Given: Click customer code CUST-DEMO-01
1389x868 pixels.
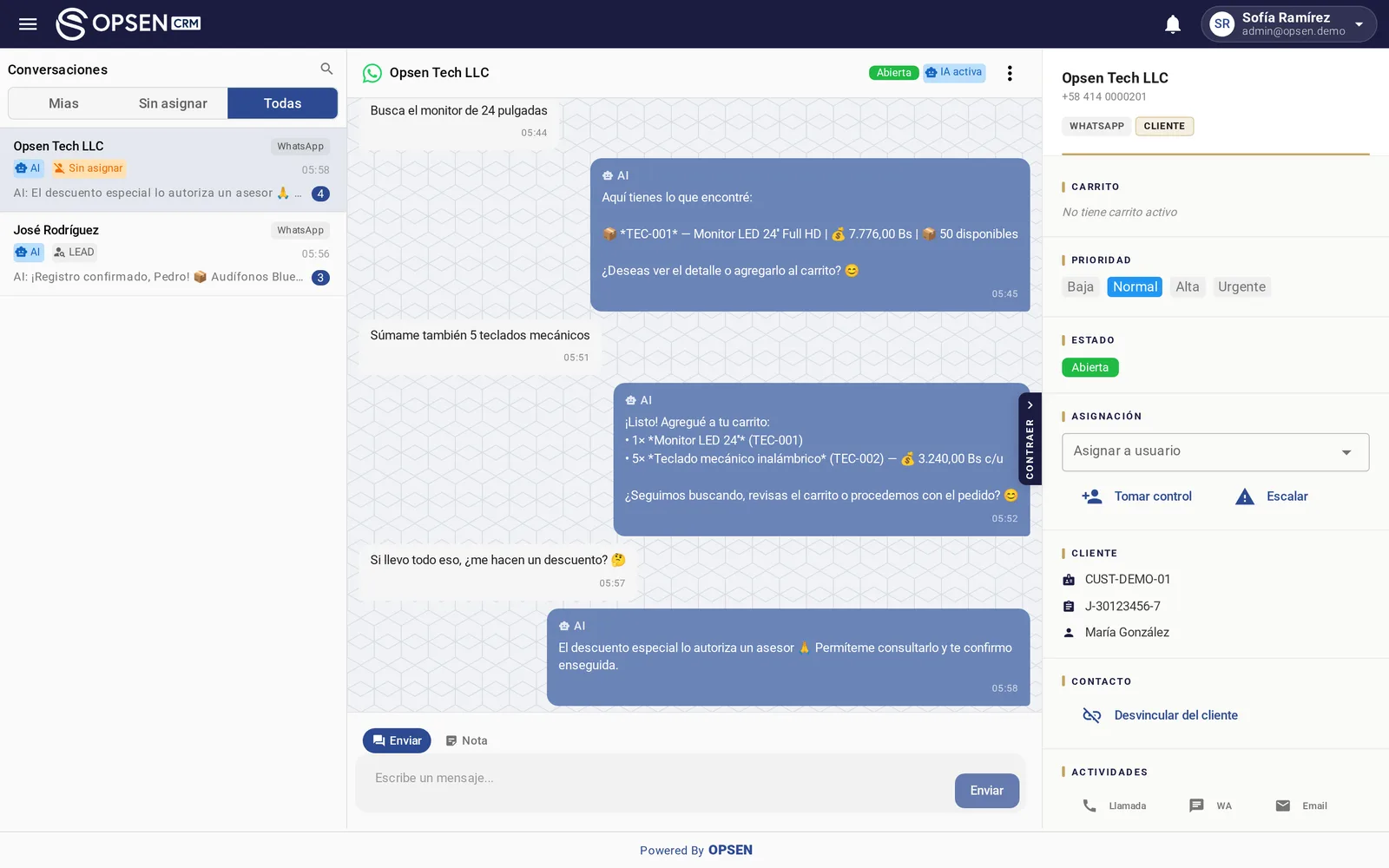Looking at the screenshot, I should [x=1127, y=580].
